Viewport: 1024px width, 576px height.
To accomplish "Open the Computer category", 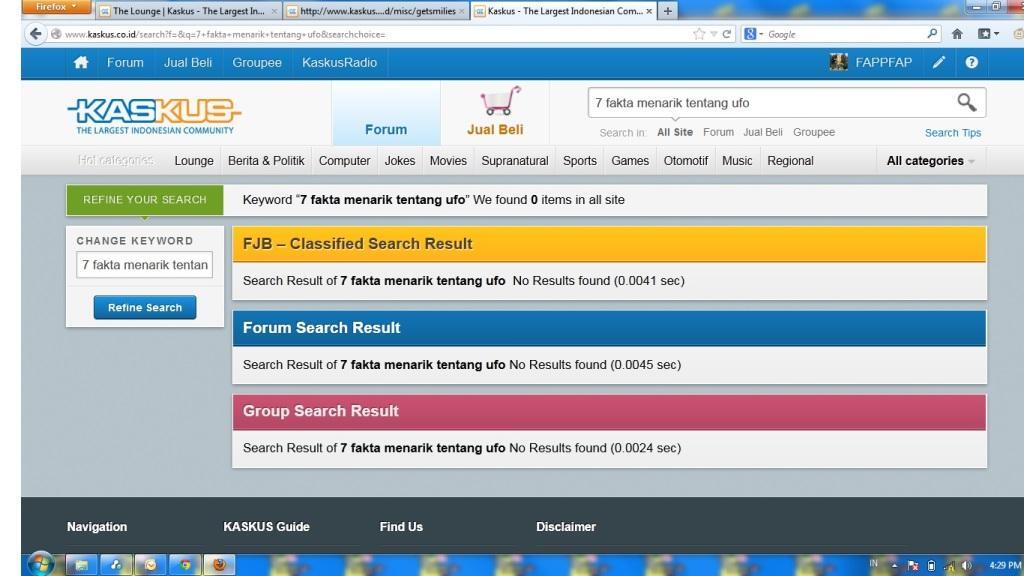I will [344, 161].
